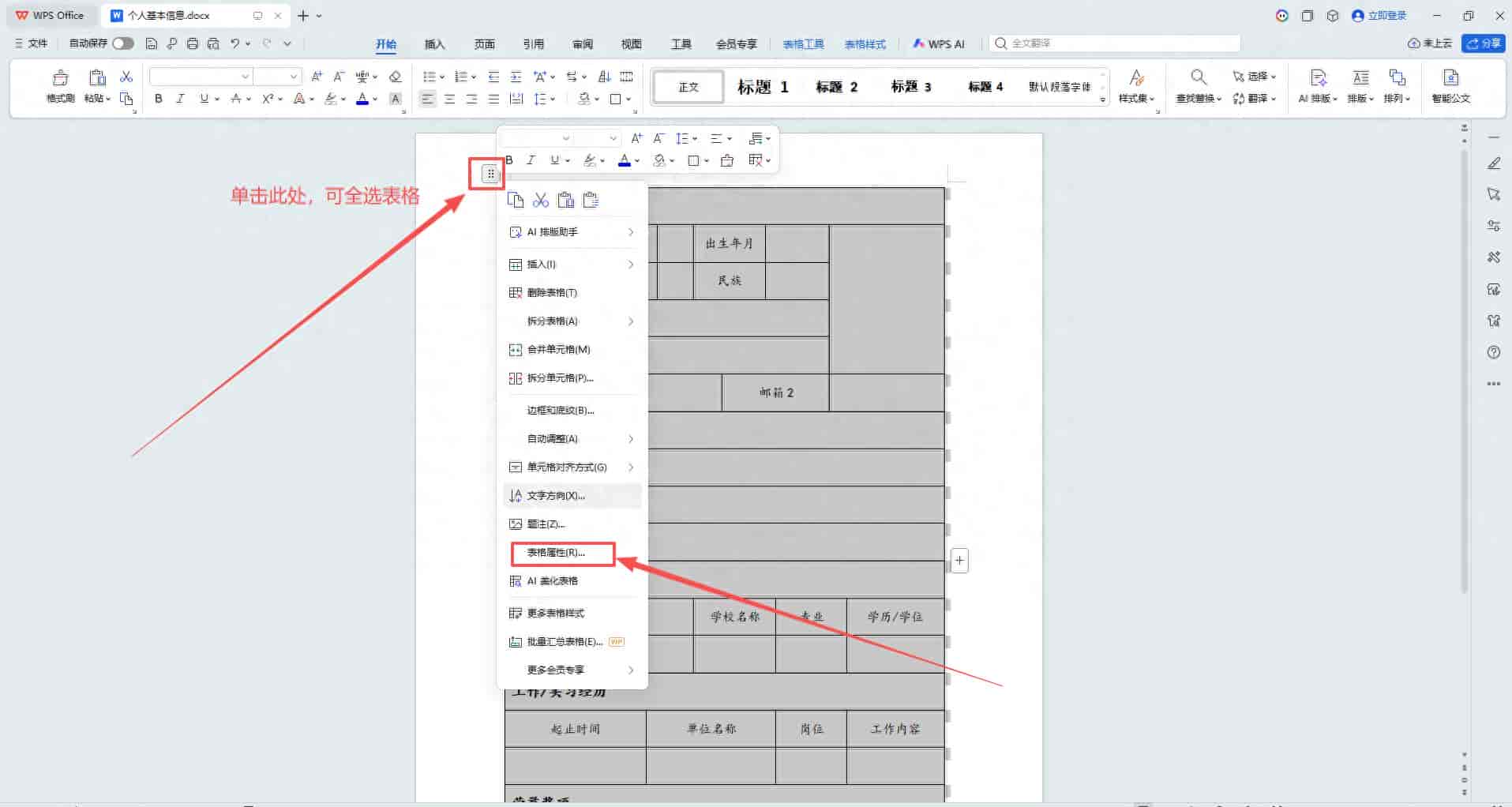
Task: Click the ribbon Decrease font size icon
Action: 339,77
